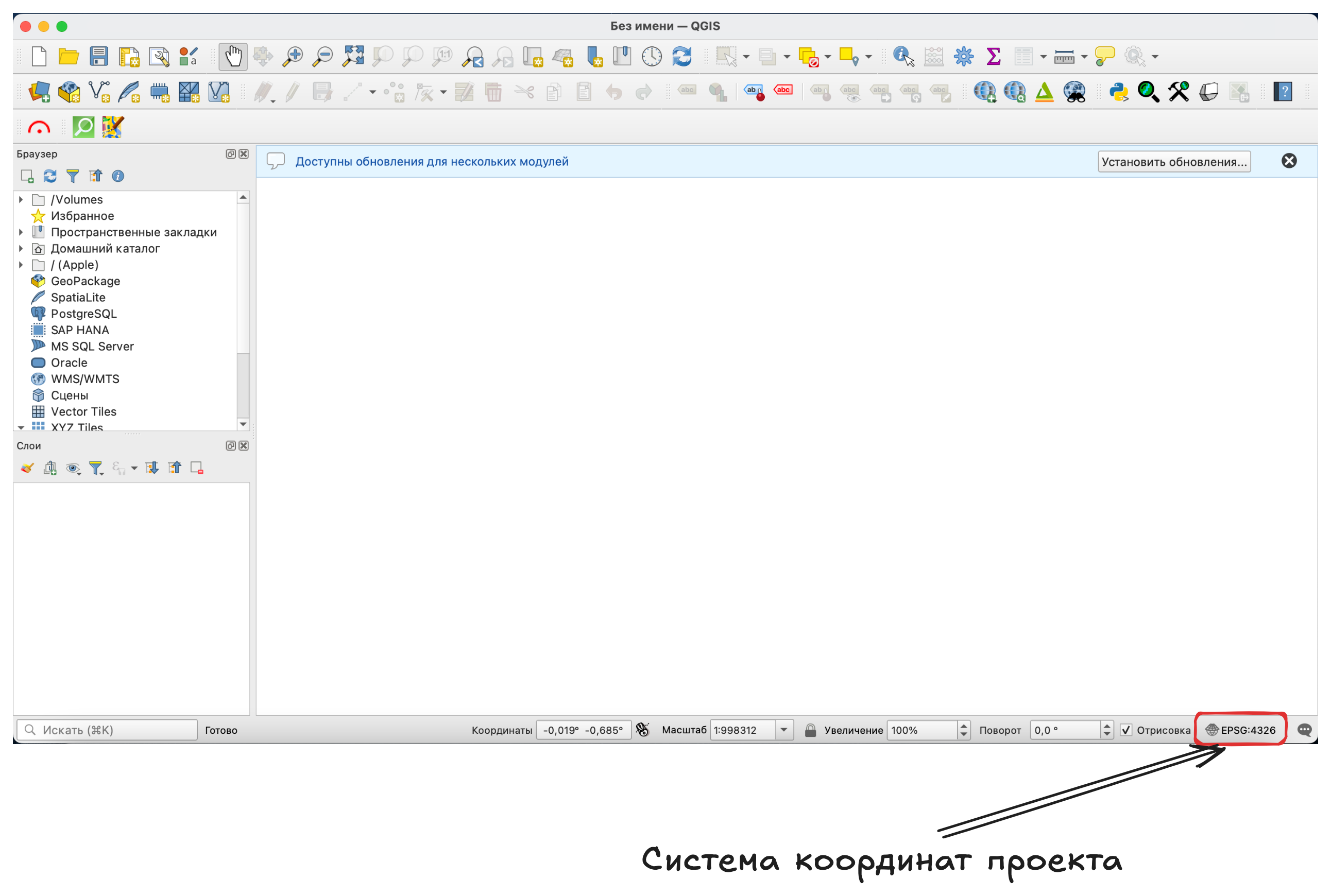Click the Processing Toolbox gear icon
Image resolution: width=1331 pixels, height=896 pixels.
click(964, 56)
